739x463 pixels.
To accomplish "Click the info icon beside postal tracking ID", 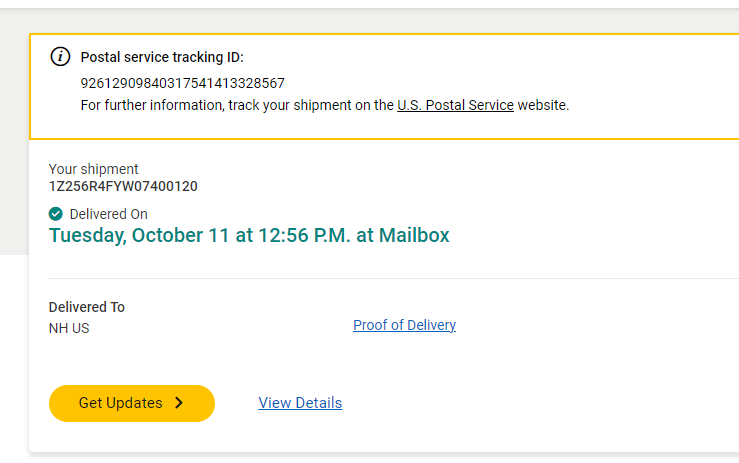I will 60,56.
